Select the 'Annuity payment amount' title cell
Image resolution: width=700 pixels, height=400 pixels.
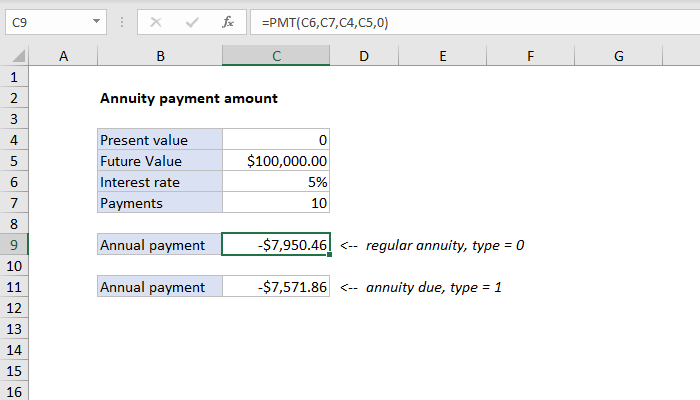160,99
